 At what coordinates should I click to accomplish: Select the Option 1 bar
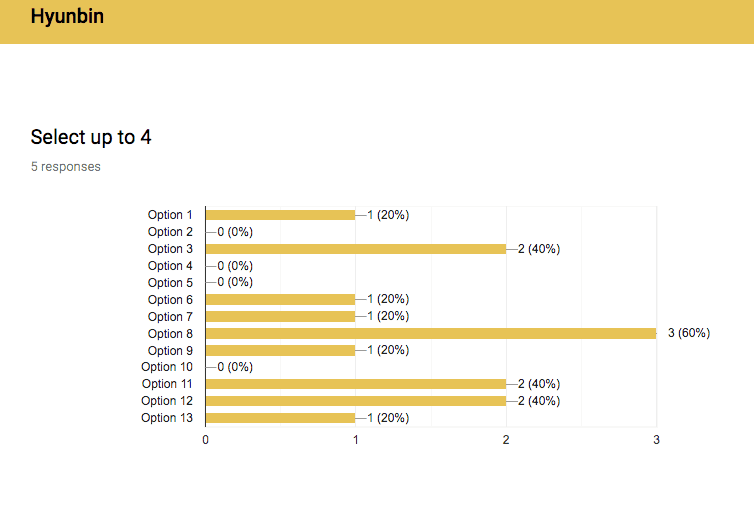coord(280,215)
